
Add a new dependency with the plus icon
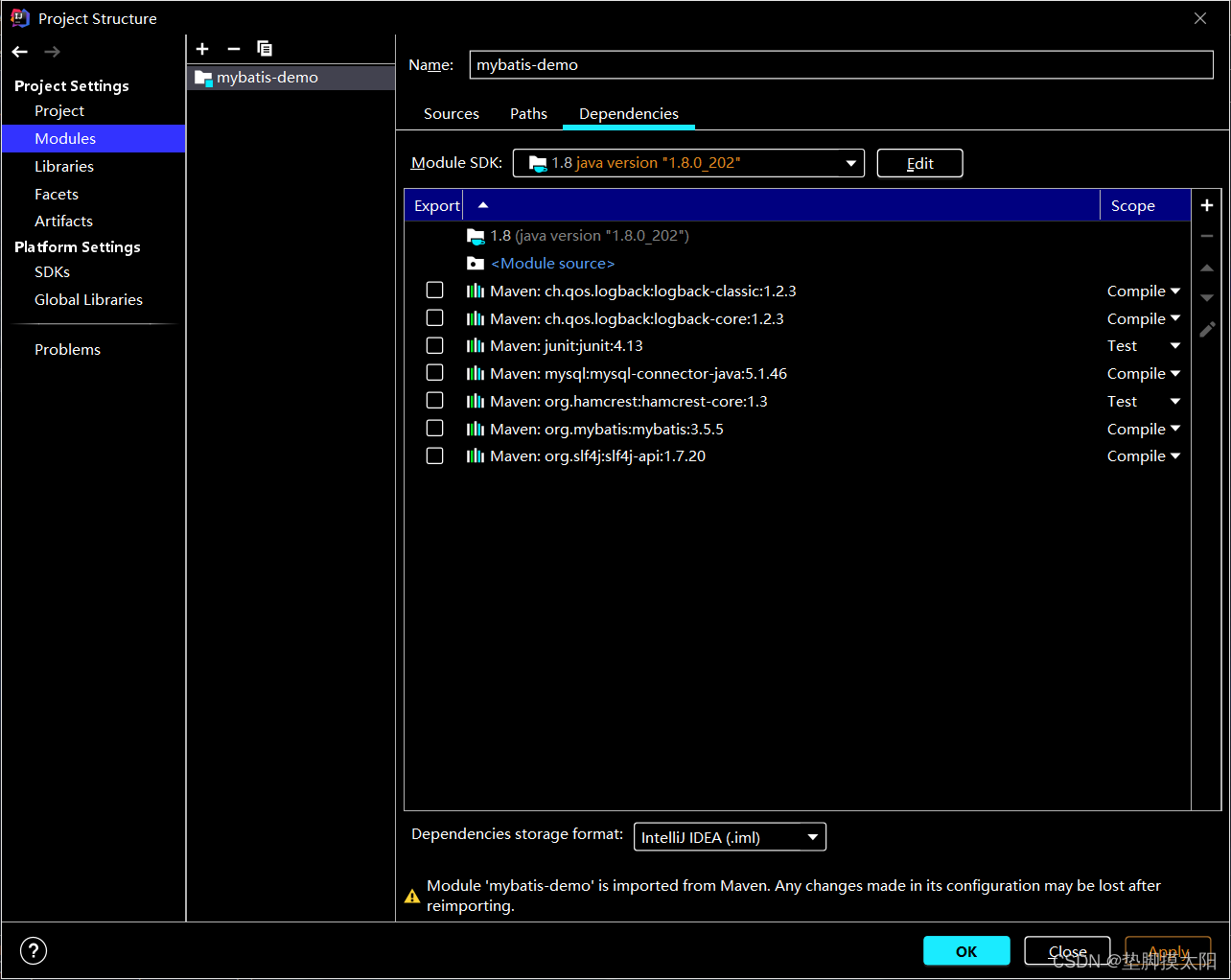tap(1207, 204)
